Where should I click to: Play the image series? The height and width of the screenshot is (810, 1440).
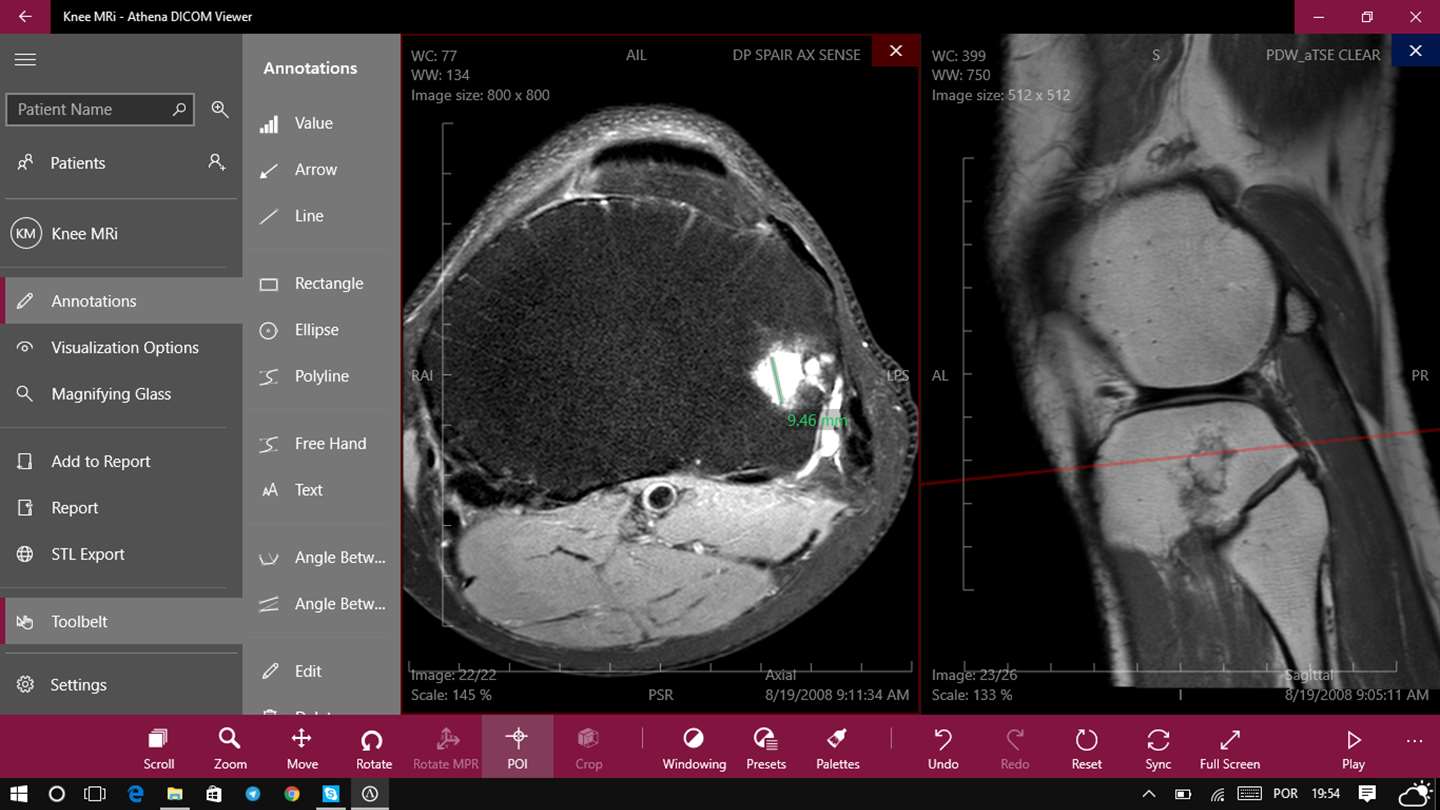1353,748
